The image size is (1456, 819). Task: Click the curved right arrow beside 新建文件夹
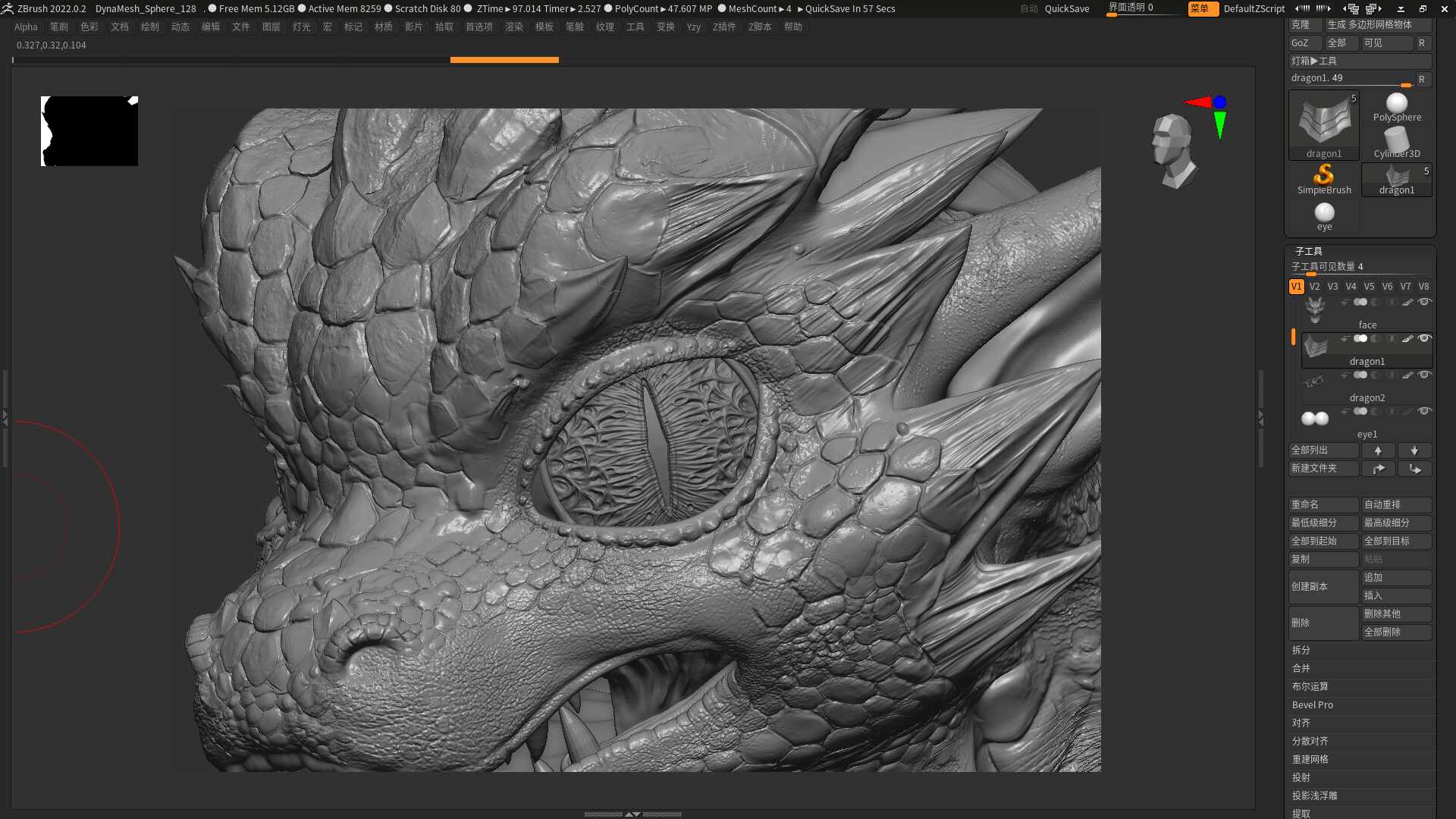(1378, 469)
